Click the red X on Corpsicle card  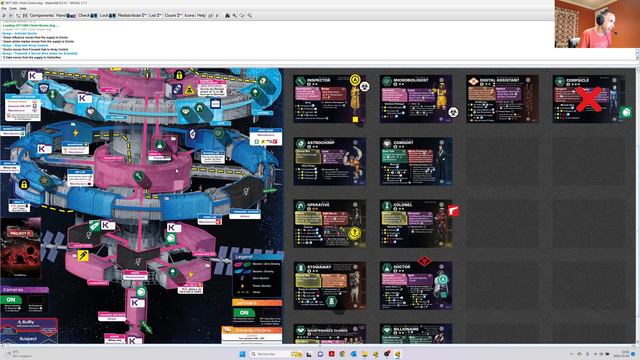point(589,99)
